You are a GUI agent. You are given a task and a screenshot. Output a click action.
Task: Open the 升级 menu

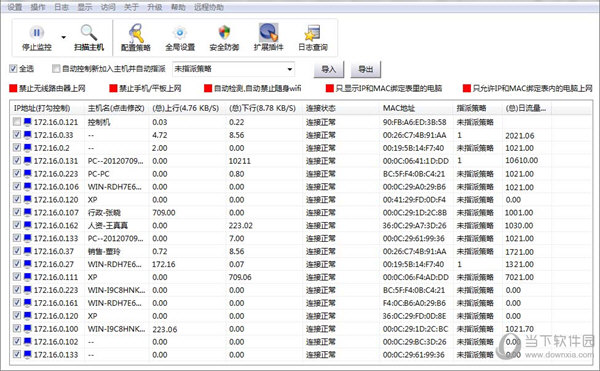pyautogui.click(x=155, y=7)
